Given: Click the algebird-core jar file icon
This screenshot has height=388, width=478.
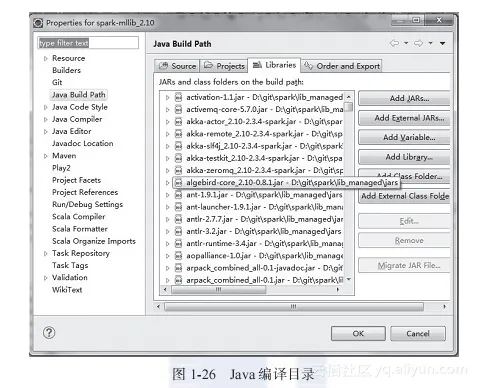Looking at the screenshot, I should click(x=179, y=183).
